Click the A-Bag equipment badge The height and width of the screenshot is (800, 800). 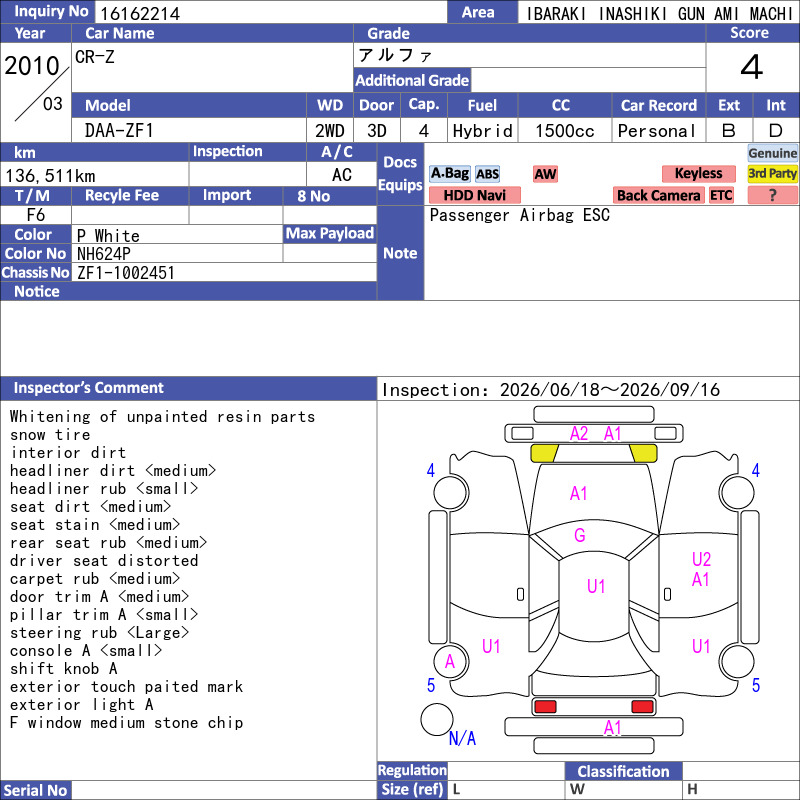(449, 174)
